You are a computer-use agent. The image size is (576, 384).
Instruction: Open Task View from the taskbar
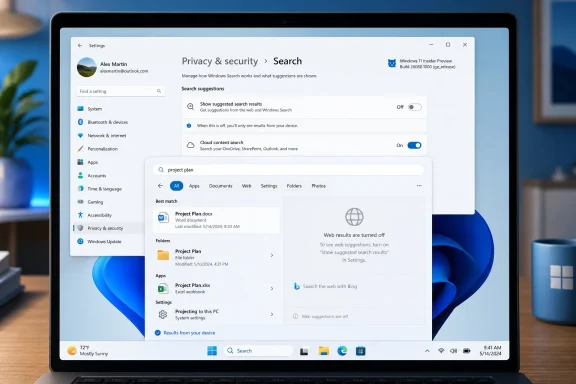pyautogui.click(x=304, y=351)
